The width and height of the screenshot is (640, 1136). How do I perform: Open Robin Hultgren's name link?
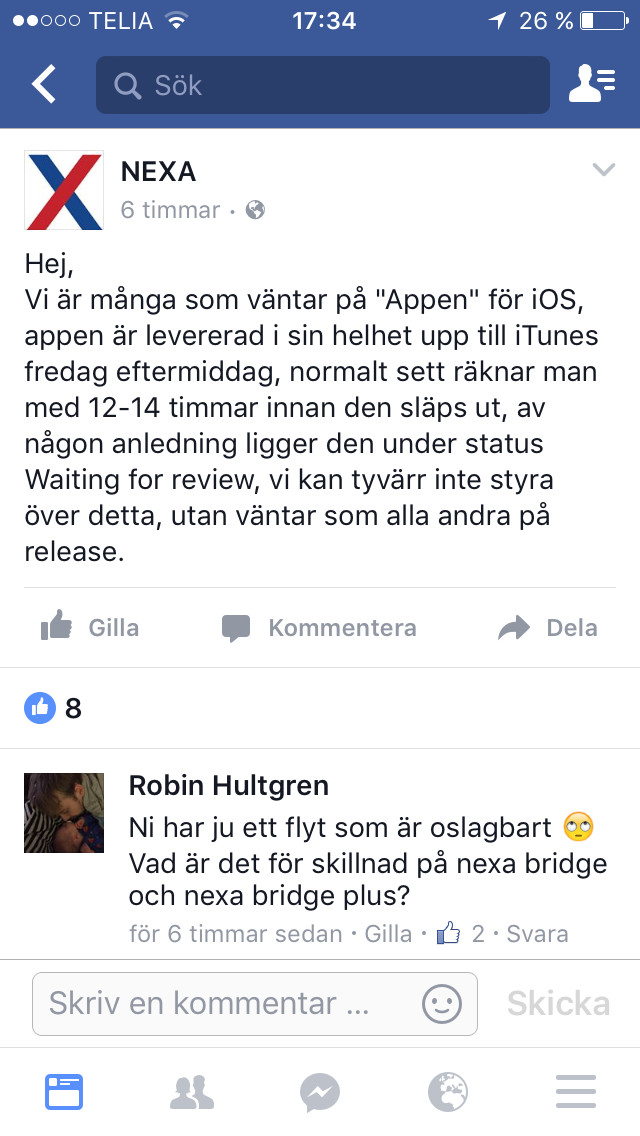[x=228, y=785]
